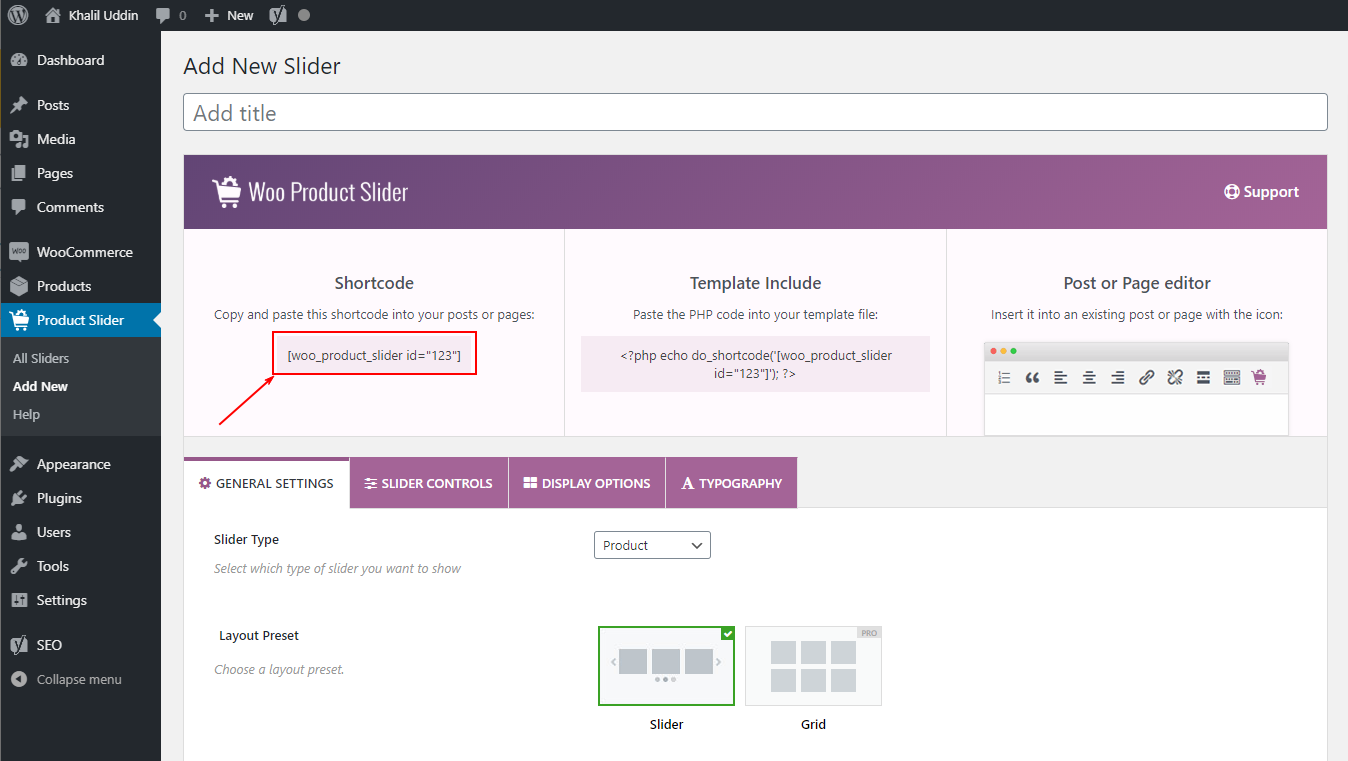This screenshot has width=1348, height=761.
Task: Click toolbar toggle keyboard icon in preview
Action: pyautogui.click(x=1232, y=377)
